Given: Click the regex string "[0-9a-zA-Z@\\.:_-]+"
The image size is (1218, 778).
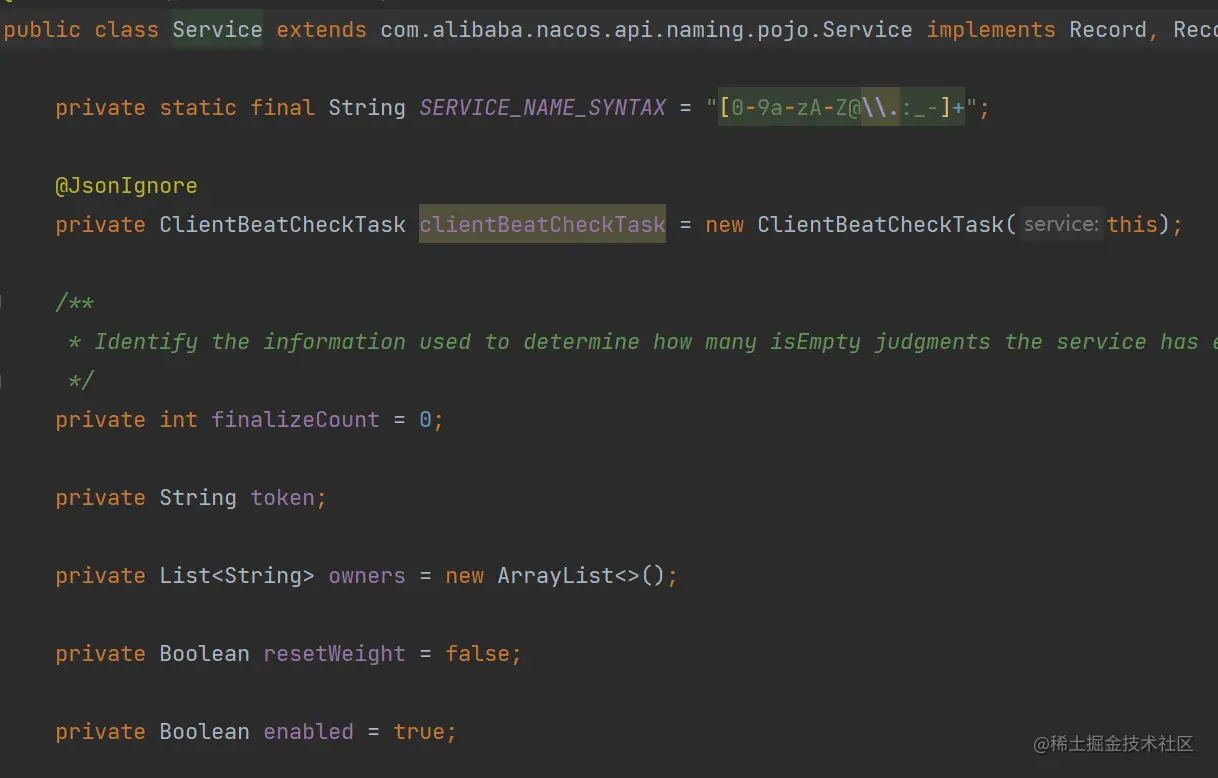Looking at the screenshot, I should (842, 108).
